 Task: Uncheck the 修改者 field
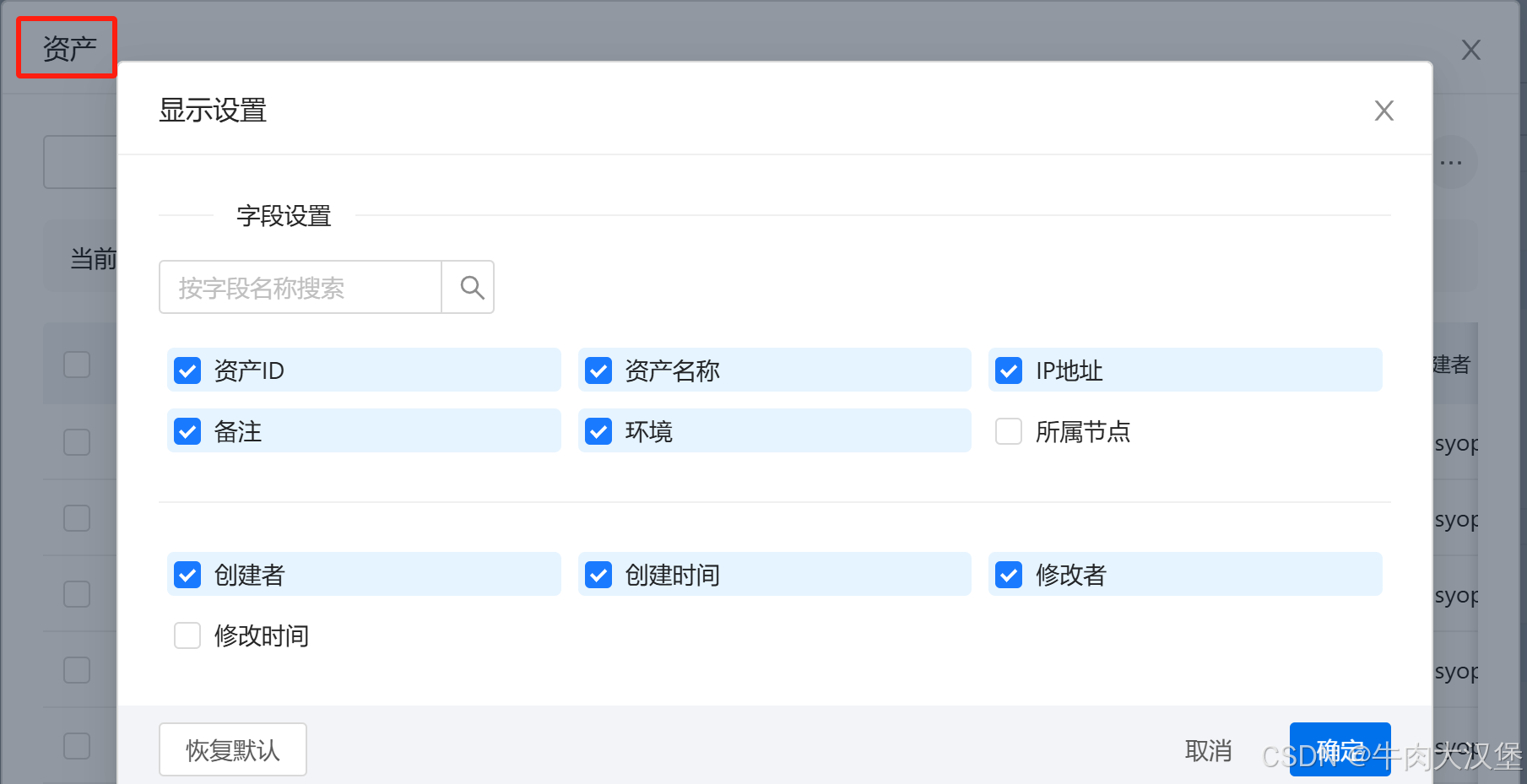[x=1009, y=575]
